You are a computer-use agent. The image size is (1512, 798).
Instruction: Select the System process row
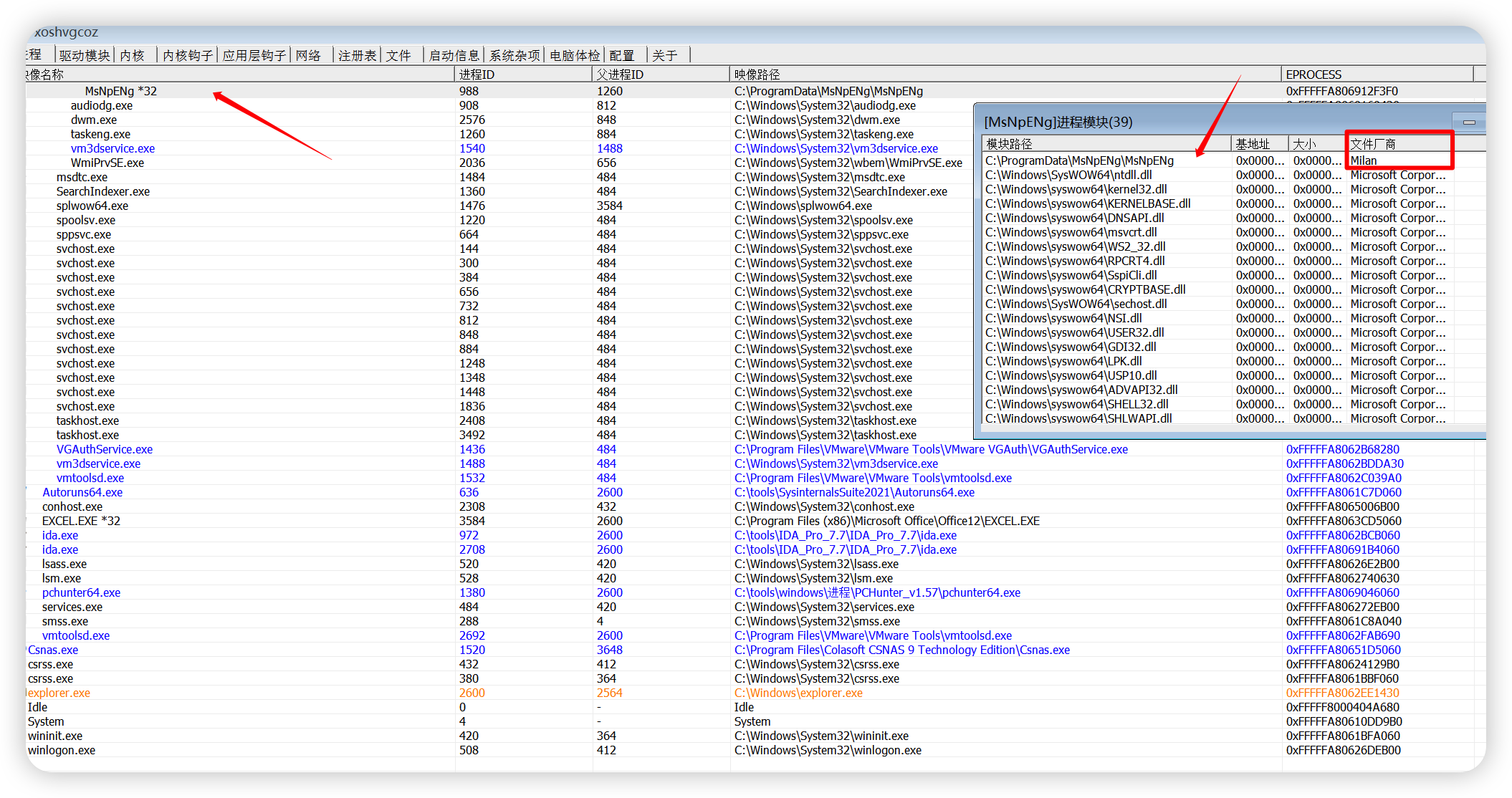(x=46, y=721)
